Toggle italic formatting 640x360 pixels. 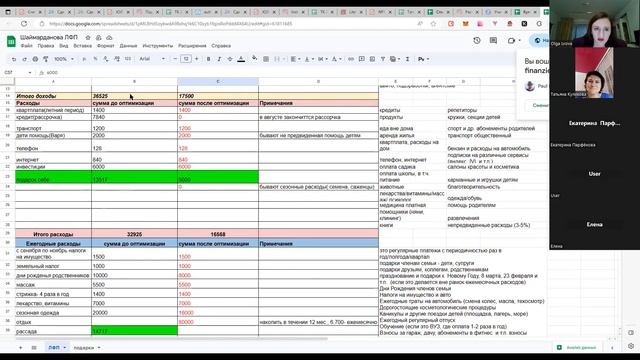tap(219, 59)
